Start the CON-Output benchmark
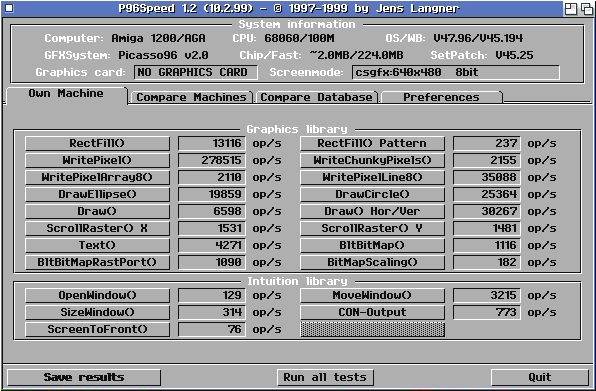The width and height of the screenshot is (596, 391). tap(372, 312)
